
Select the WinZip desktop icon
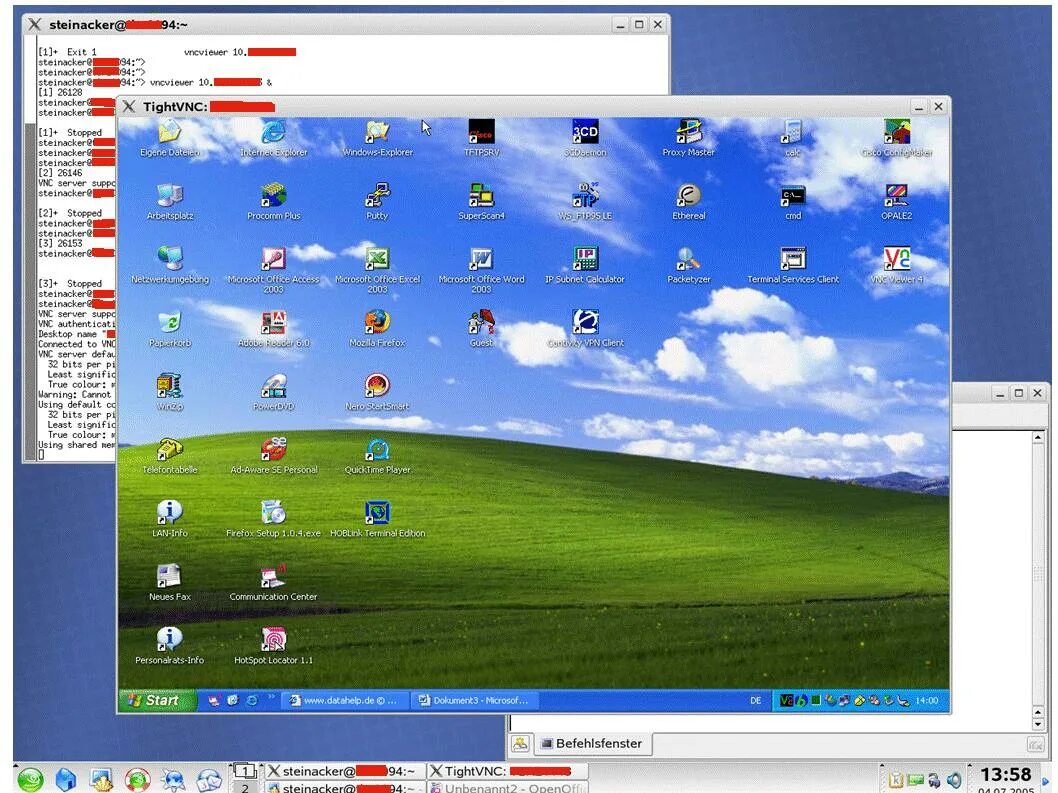tap(169, 386)
